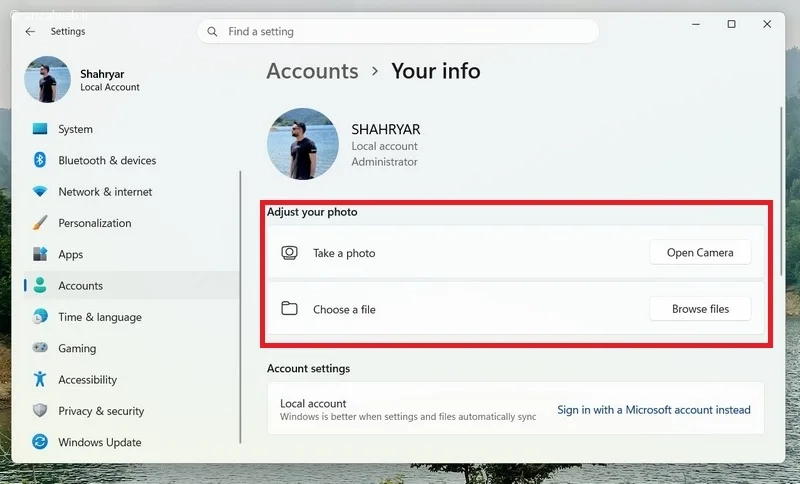Click the Open Camera button
Viewport: 800px width, 484px height.
tap(700, 252)
